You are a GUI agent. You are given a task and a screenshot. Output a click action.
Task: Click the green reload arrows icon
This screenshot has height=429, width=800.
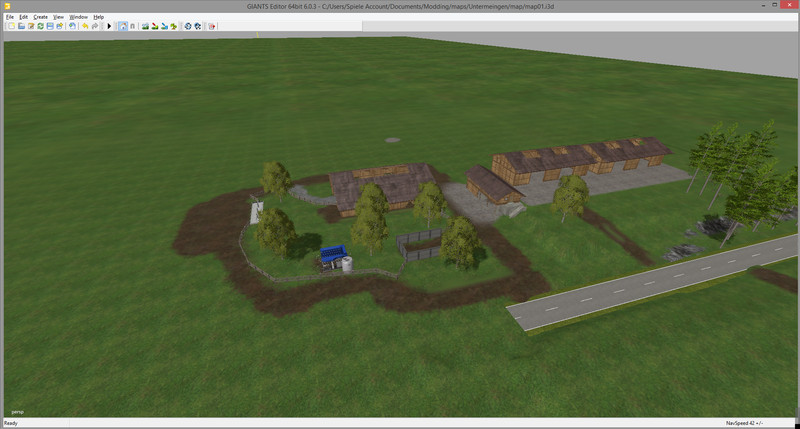point(40,26)
